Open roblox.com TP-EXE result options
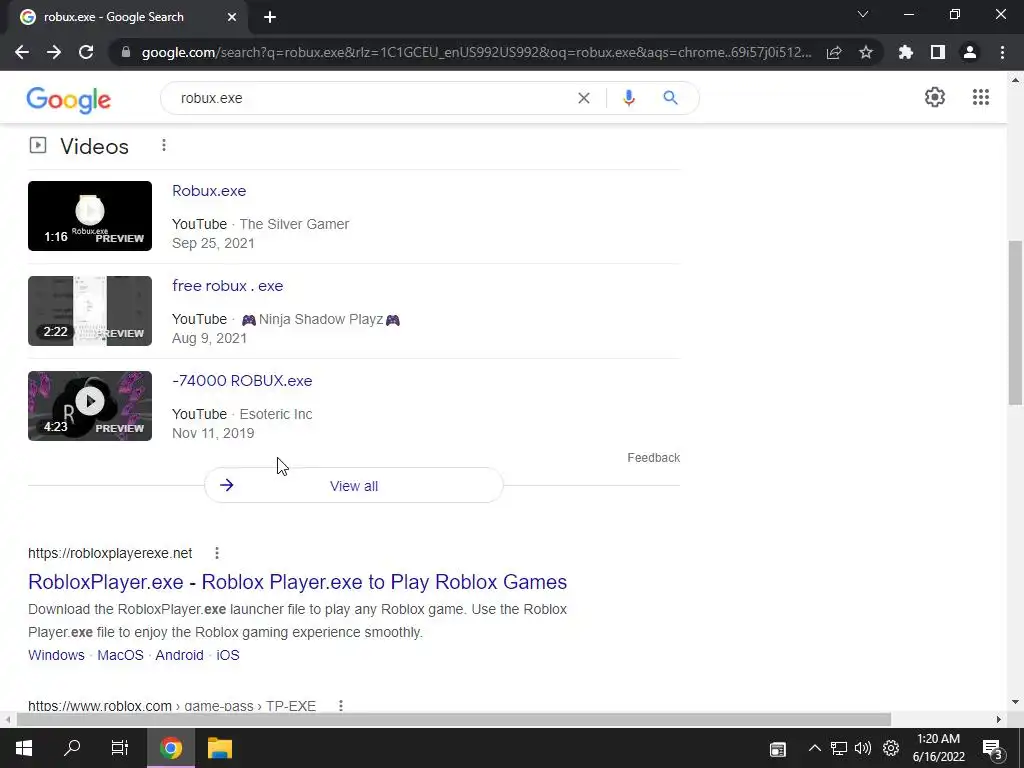 click(x=340, y=705)
